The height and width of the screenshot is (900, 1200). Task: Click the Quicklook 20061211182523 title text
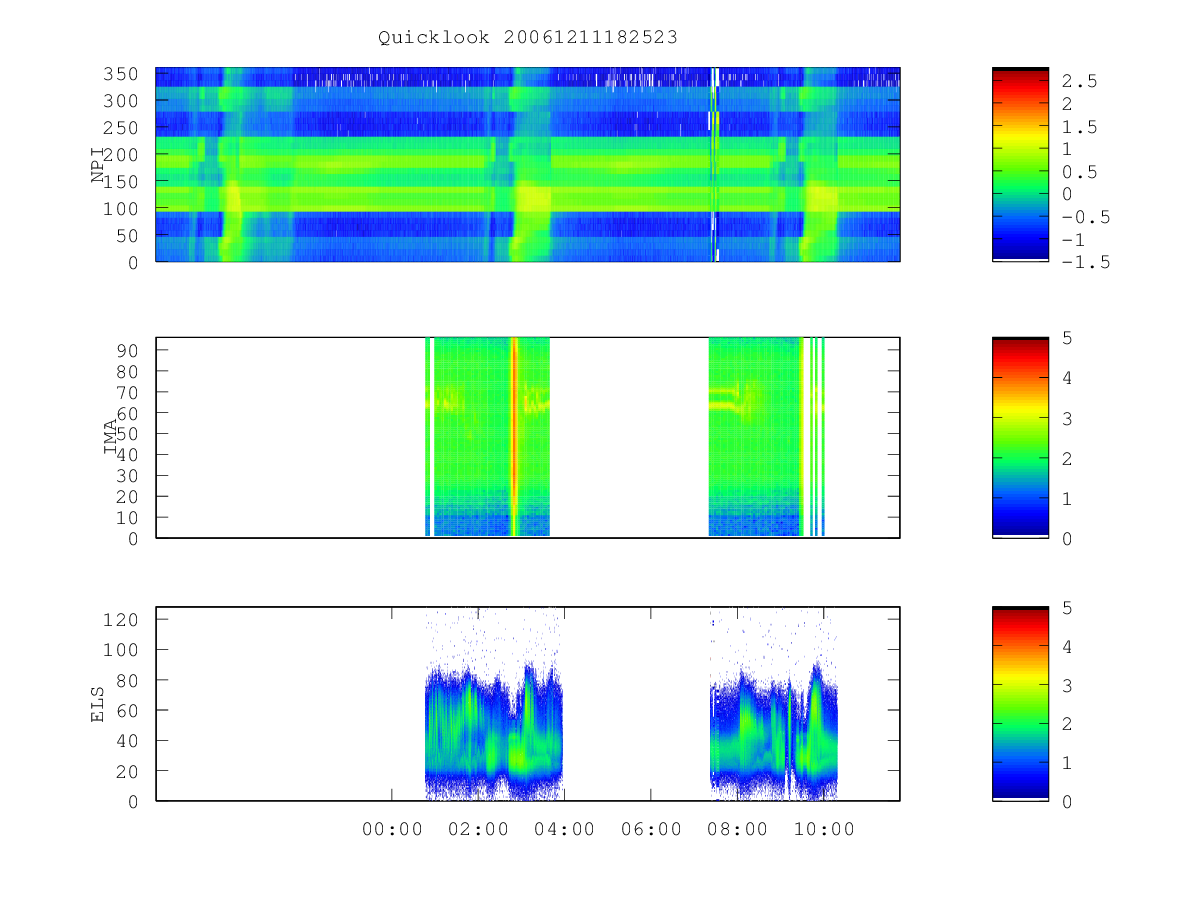528,38
